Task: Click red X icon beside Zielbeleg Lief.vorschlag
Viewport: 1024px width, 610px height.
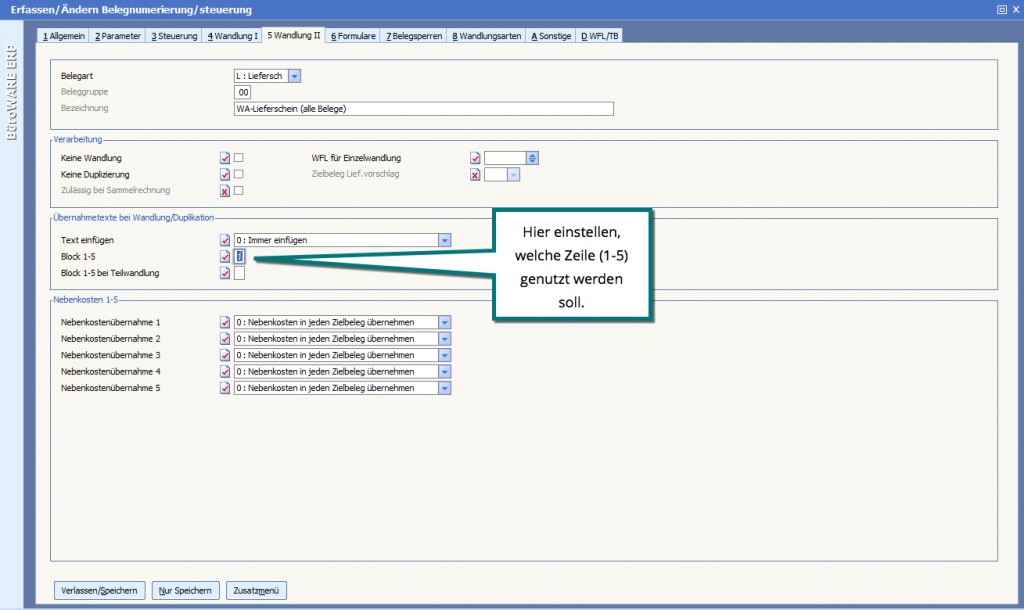Action: (x=475, y=174)
